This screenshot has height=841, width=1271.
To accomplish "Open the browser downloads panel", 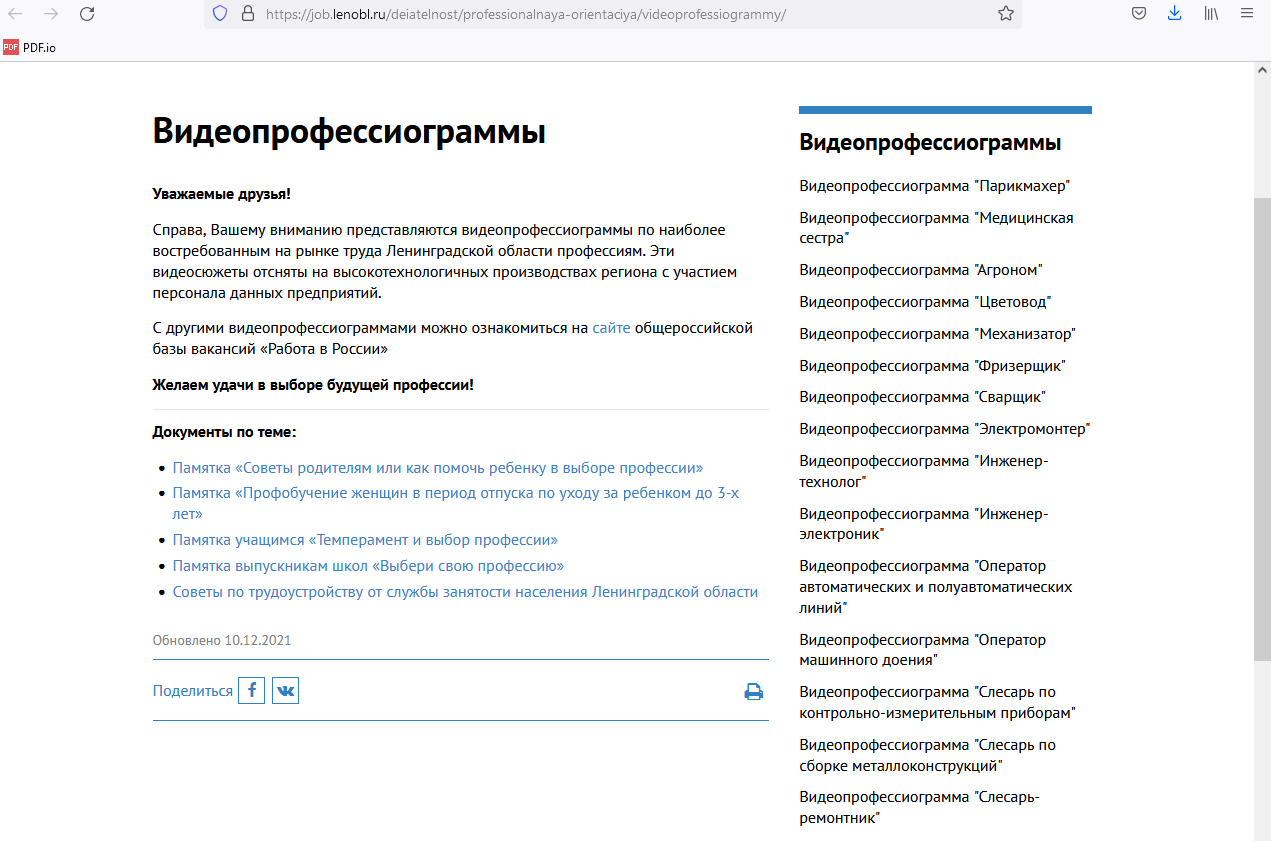I will (1174, 14).
